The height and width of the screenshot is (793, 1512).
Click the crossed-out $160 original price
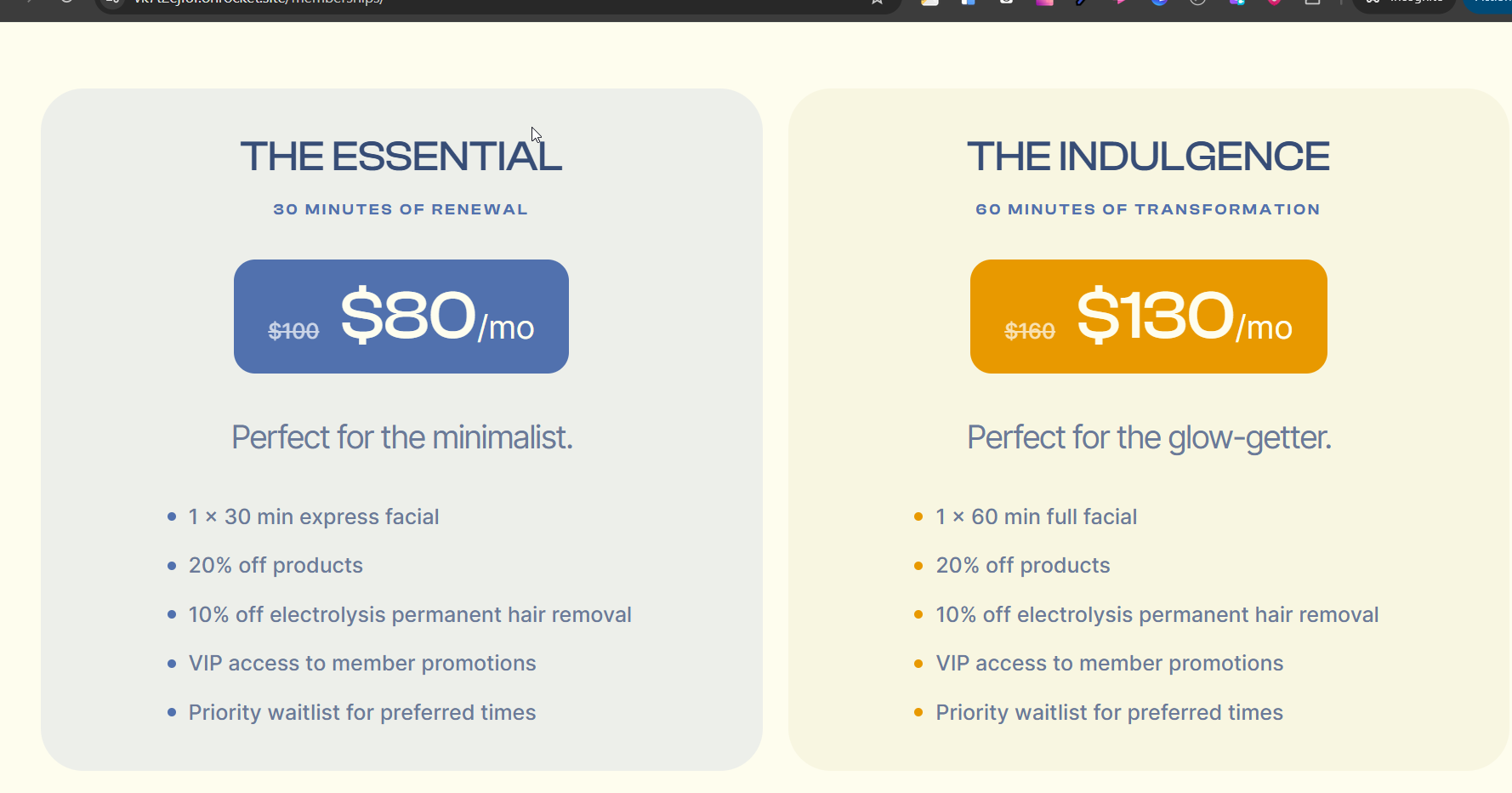[1030, 331]
